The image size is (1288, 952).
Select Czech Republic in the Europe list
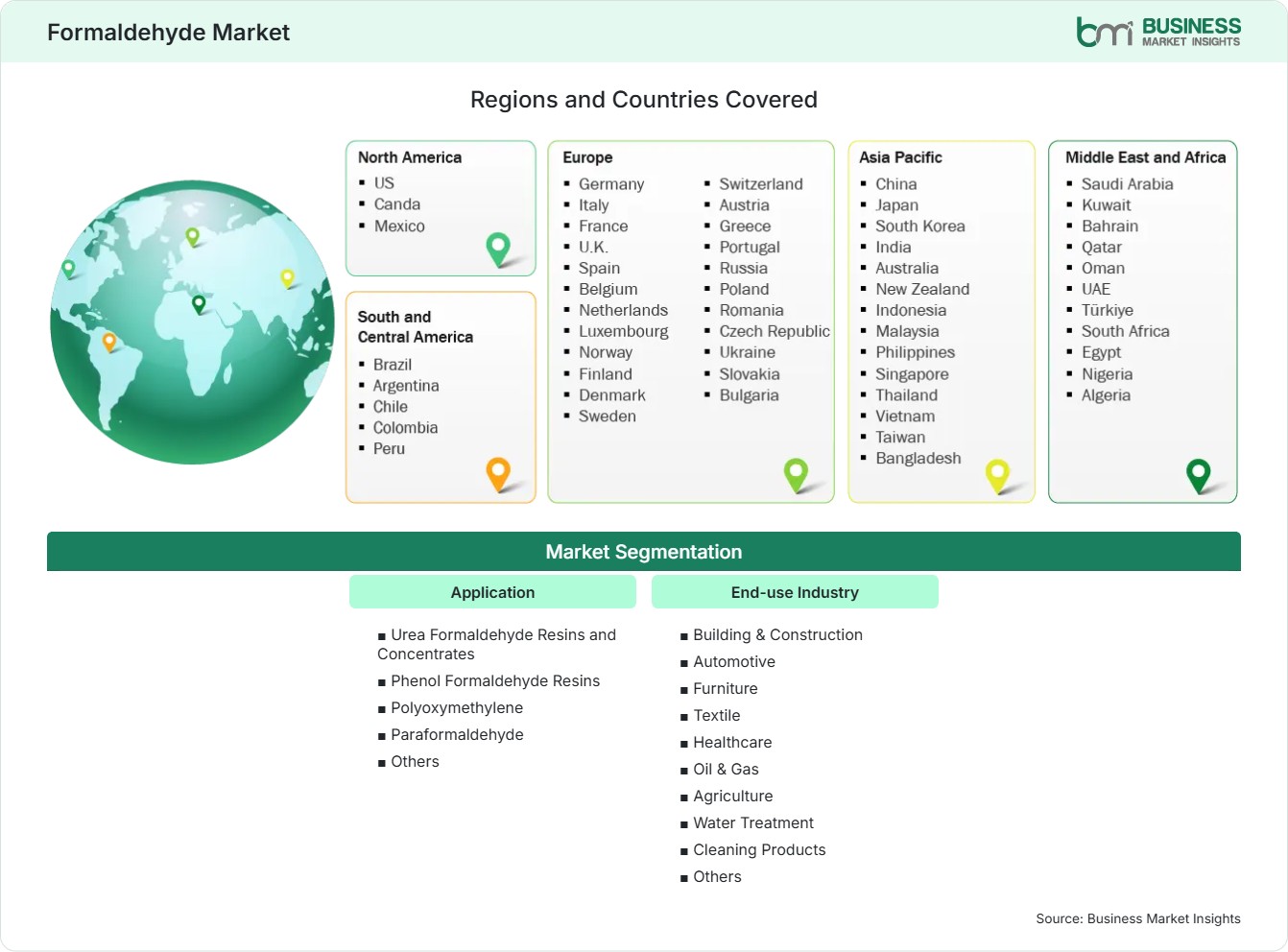coord(775,331)
